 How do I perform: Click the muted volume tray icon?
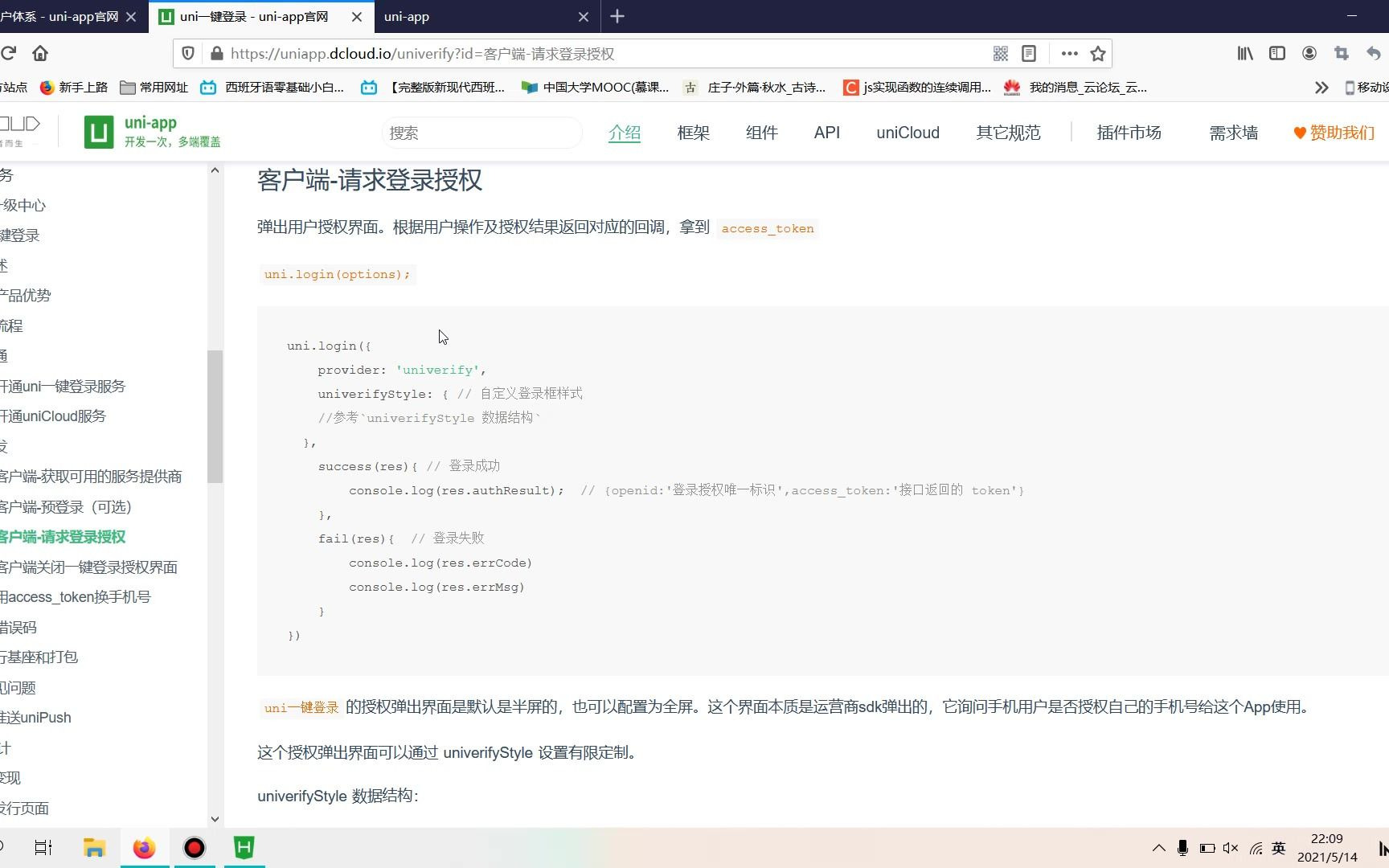tap(1231, 848)
